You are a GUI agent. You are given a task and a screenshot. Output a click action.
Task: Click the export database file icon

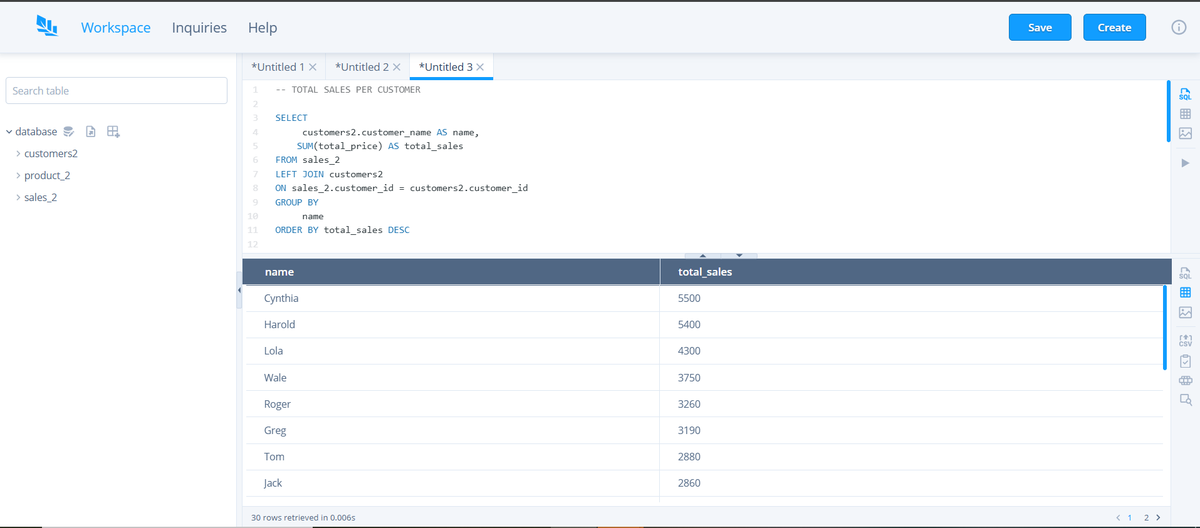point(91,132)
